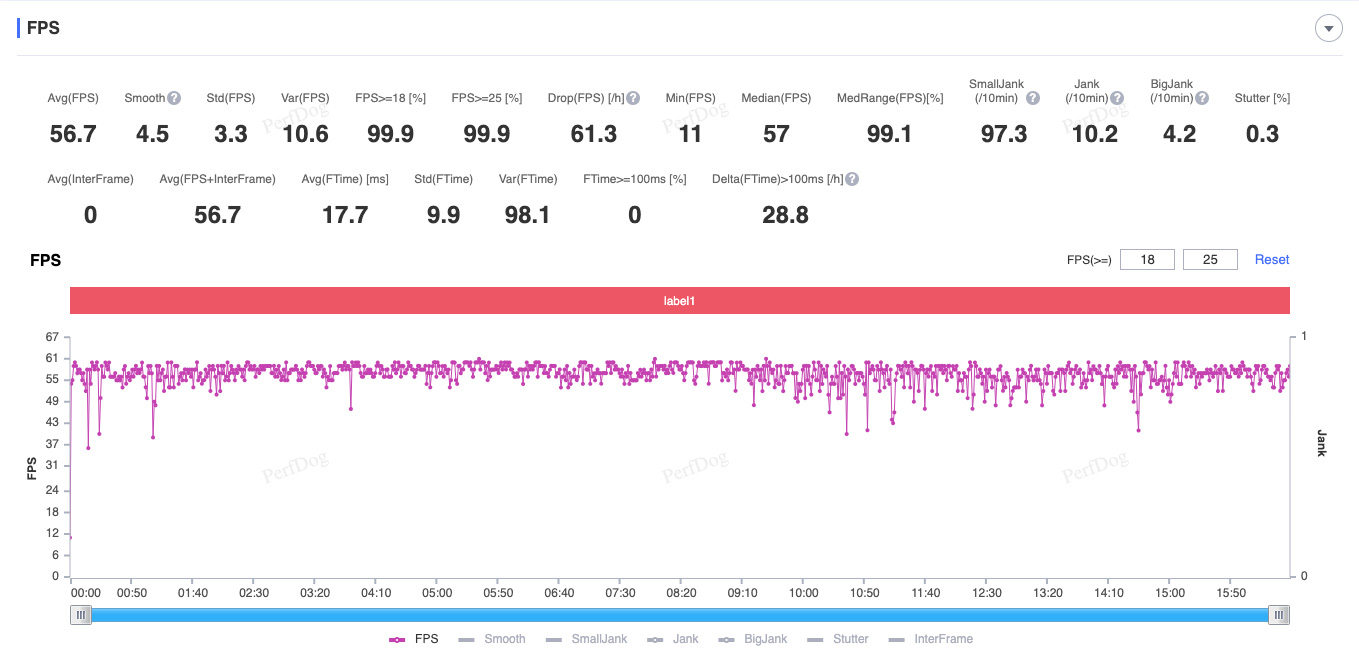Image resolution: width=1359 pixels, height=650 pixels.
Task: Click help icon beside Delta(FTime)>100ms
Action: (852, 179)
